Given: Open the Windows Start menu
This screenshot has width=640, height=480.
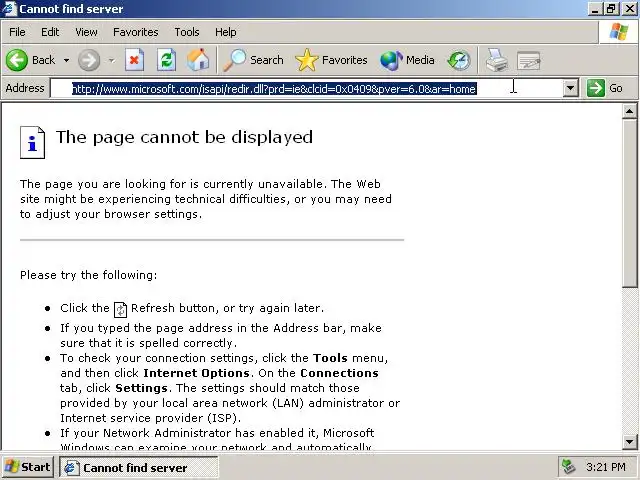Looking at the screenshot, I should pyautogui.click(x=27, y=467).
